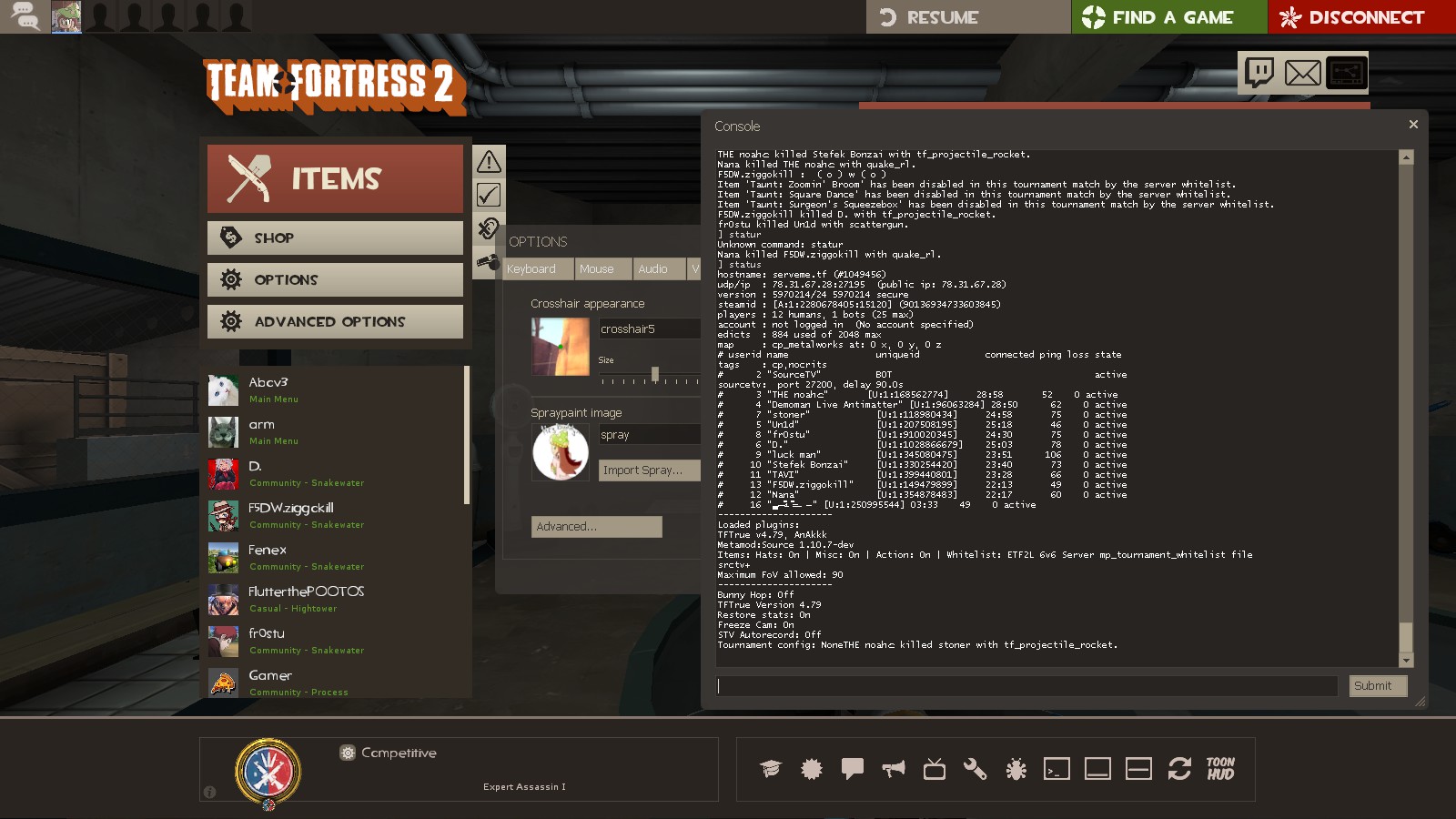This screenshot has width=1456, height=819.
Task: Click the bug report icon
Action: pos(1016,769)
